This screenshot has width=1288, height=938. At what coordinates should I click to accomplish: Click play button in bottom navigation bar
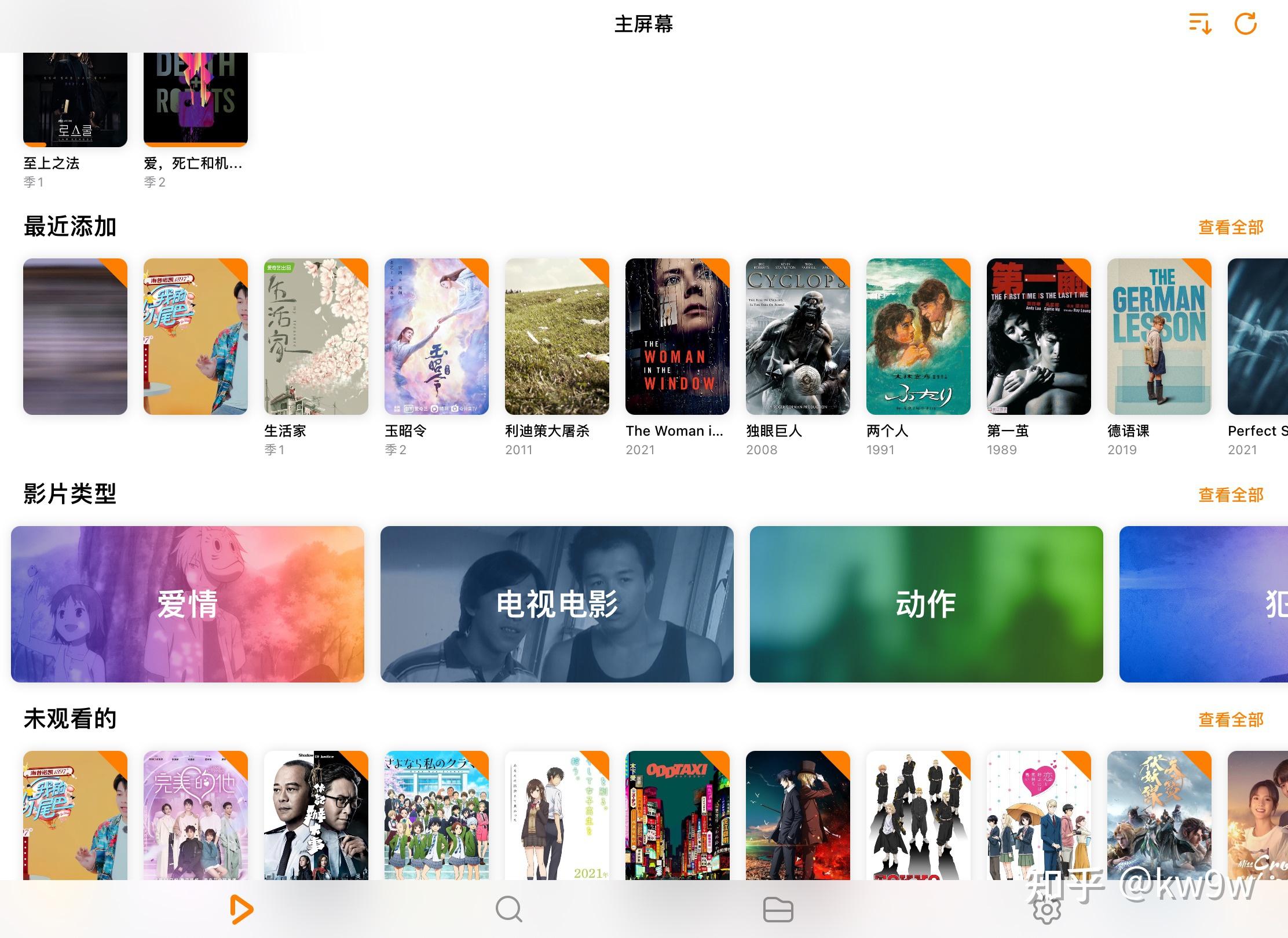coord(241,908)
